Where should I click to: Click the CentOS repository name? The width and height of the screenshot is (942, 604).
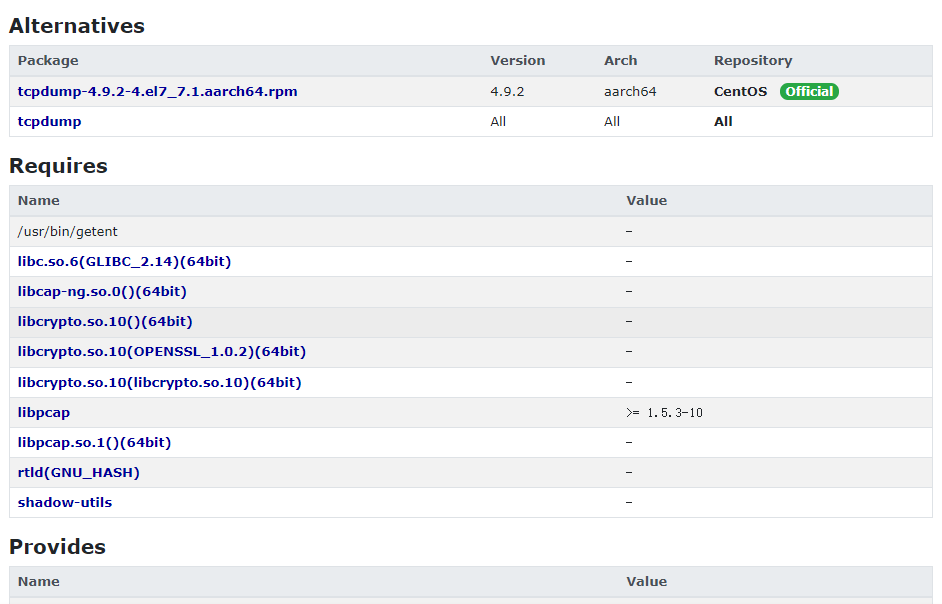click(x=740, y=91)
